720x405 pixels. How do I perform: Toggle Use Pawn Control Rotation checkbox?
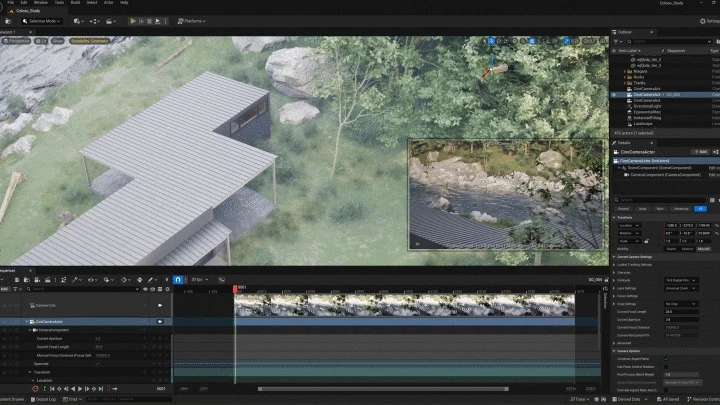coord(666,366)
